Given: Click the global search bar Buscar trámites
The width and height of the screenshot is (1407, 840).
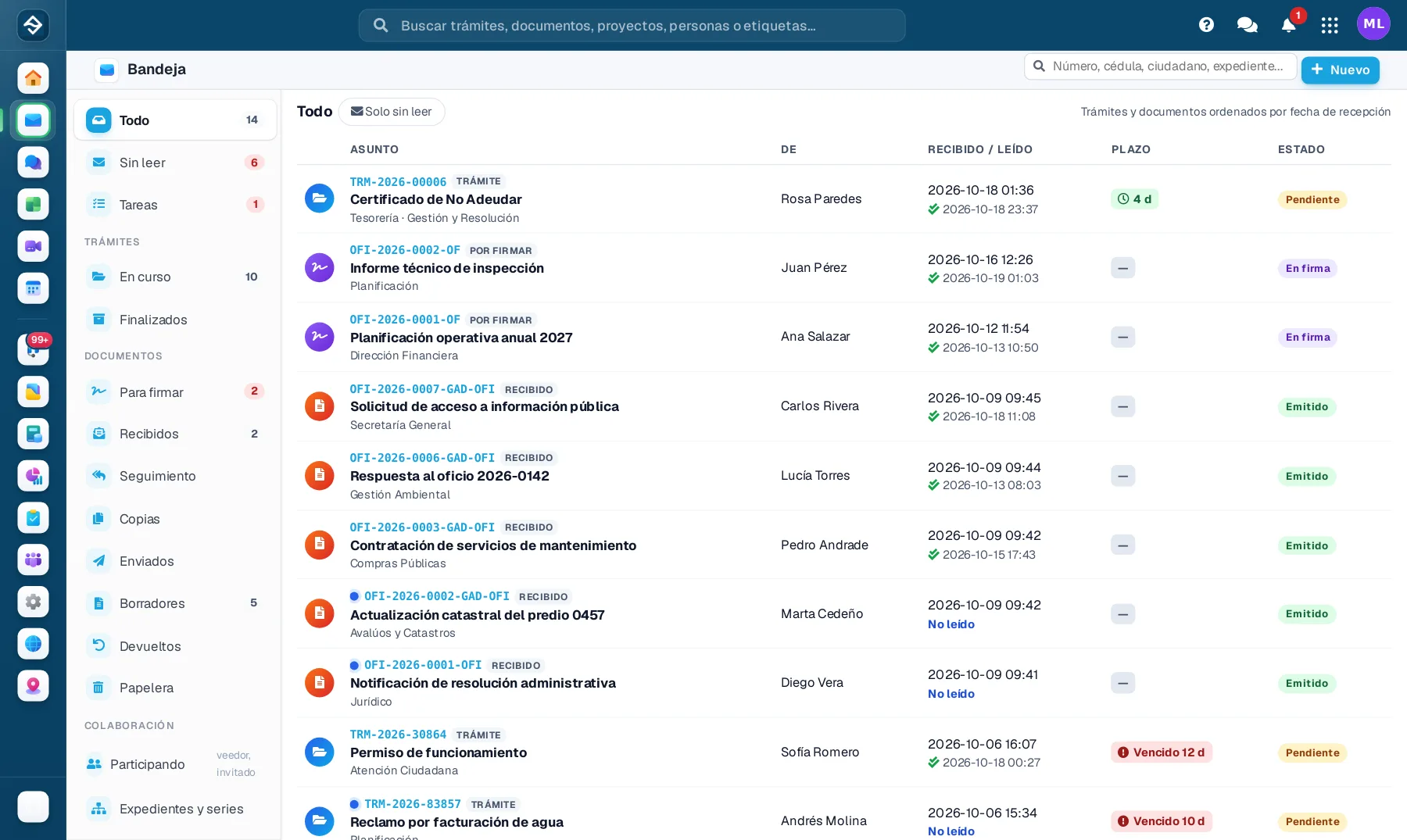Looking at the screenshot, I should 632,26.
